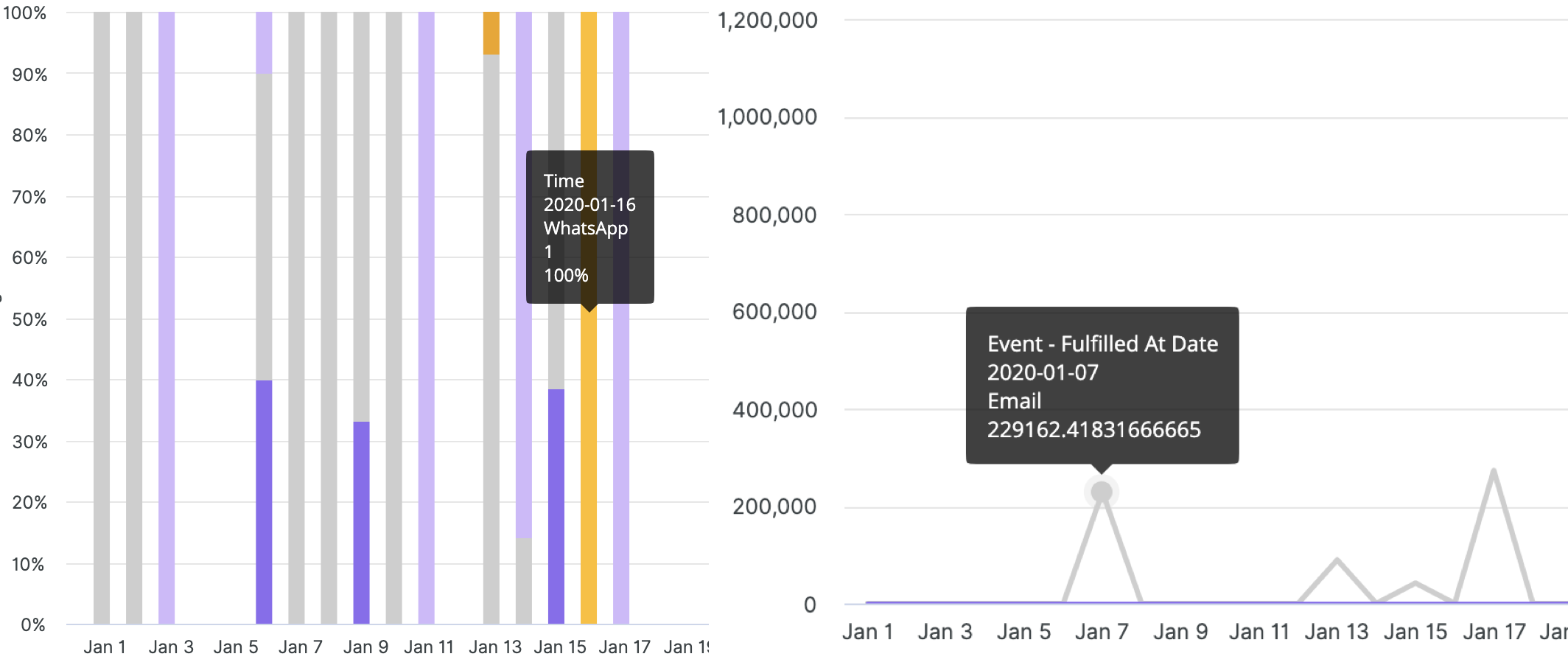Select the gray bar for Jan 8
The height and width of the screenshot is (665, 1568).
click(x=329, y=318)
